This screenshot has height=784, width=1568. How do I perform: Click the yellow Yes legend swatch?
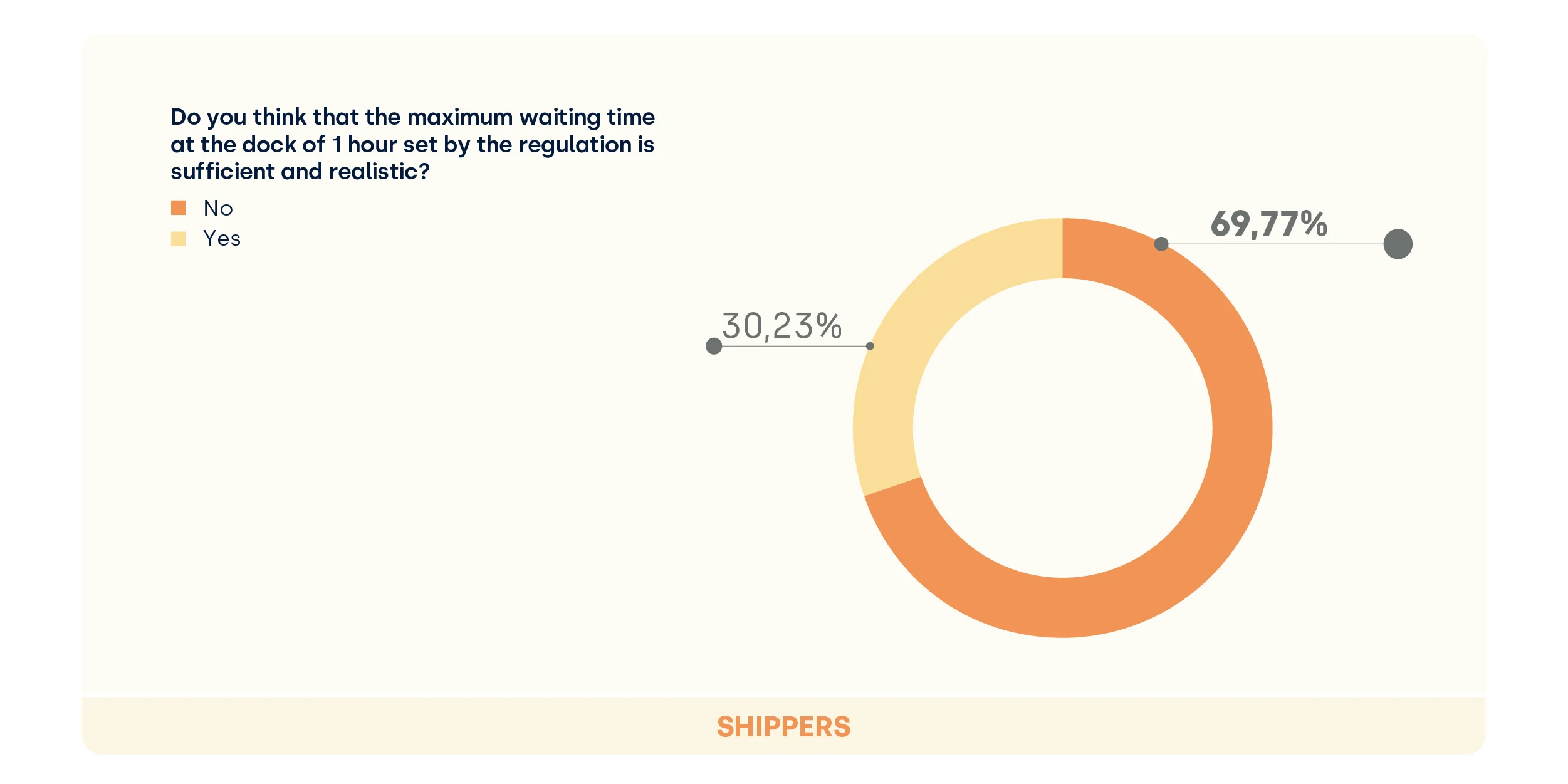click(x=179, y=239)
